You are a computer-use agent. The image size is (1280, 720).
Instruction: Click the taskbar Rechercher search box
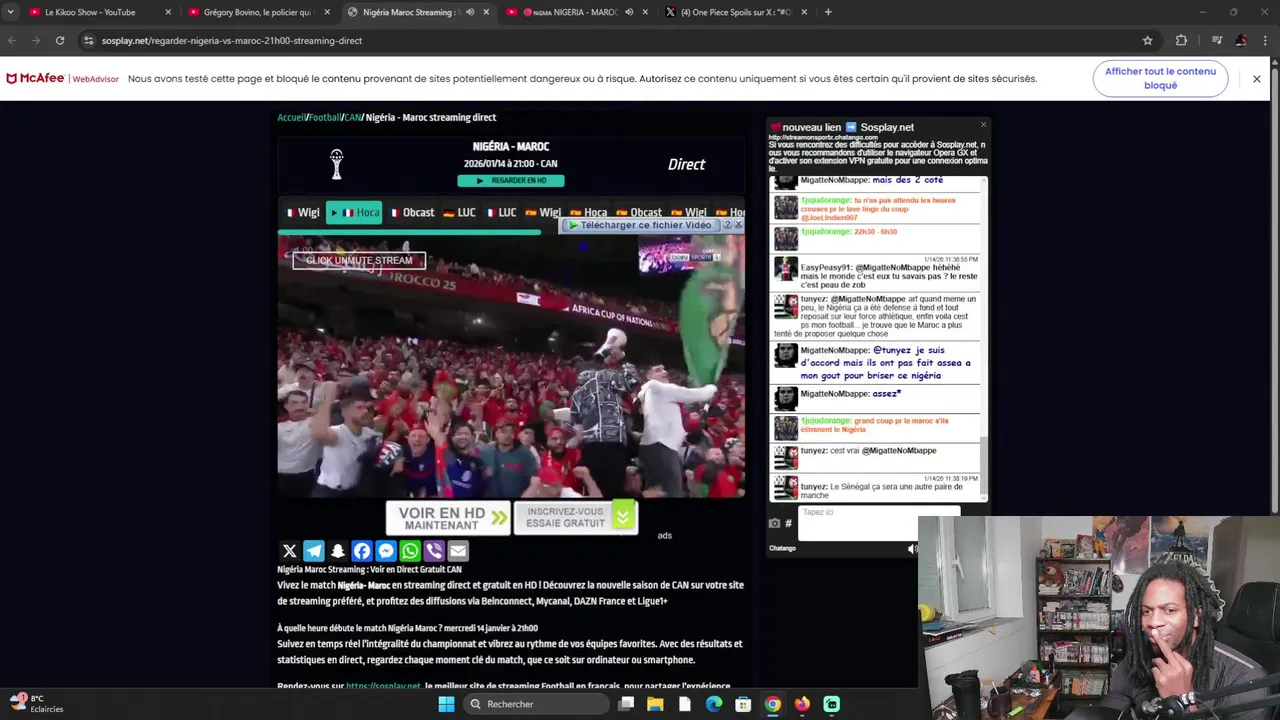pos(538,704)
